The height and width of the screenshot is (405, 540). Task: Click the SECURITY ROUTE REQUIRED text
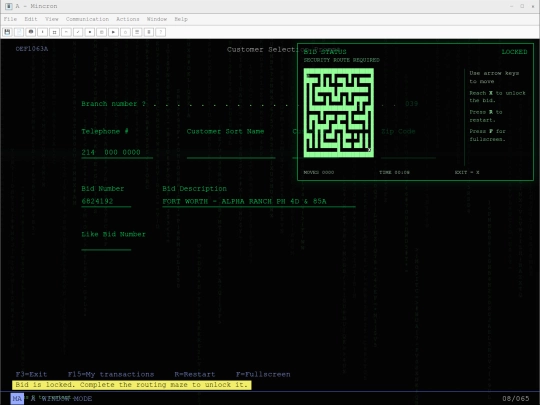pos(341,60)
